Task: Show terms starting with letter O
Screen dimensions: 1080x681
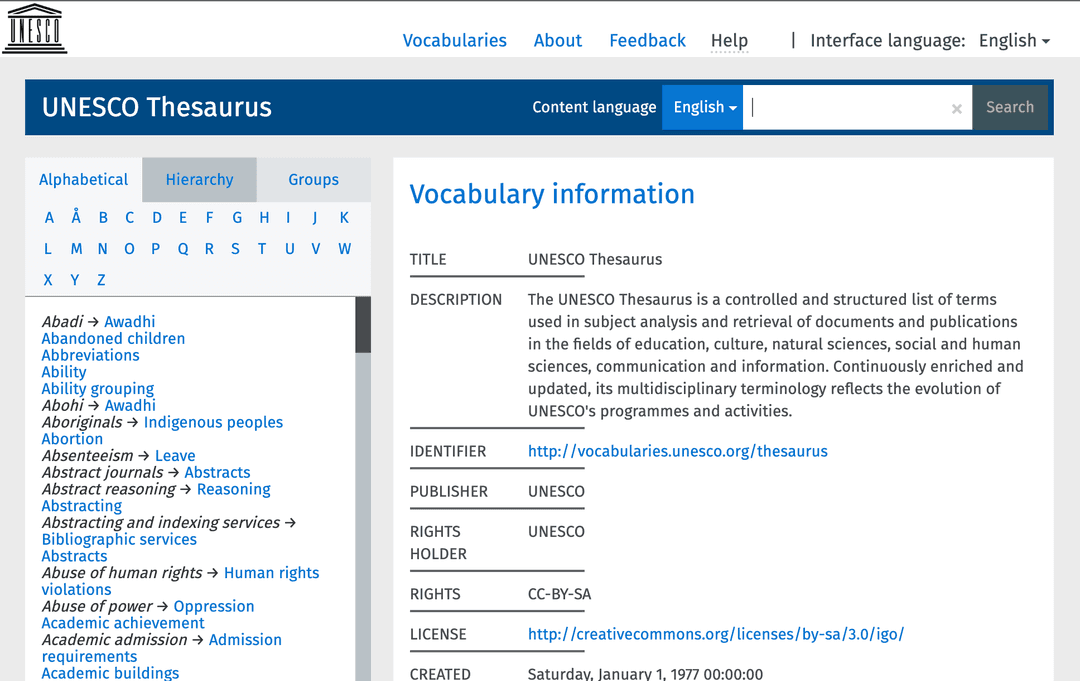Action: pyautogui.click(x=129, y=249)
